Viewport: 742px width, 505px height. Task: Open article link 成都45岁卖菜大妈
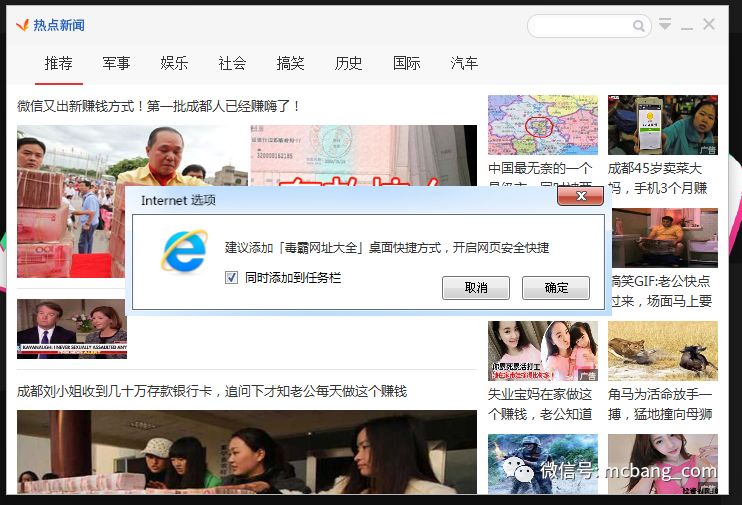(x=658, y=178)
